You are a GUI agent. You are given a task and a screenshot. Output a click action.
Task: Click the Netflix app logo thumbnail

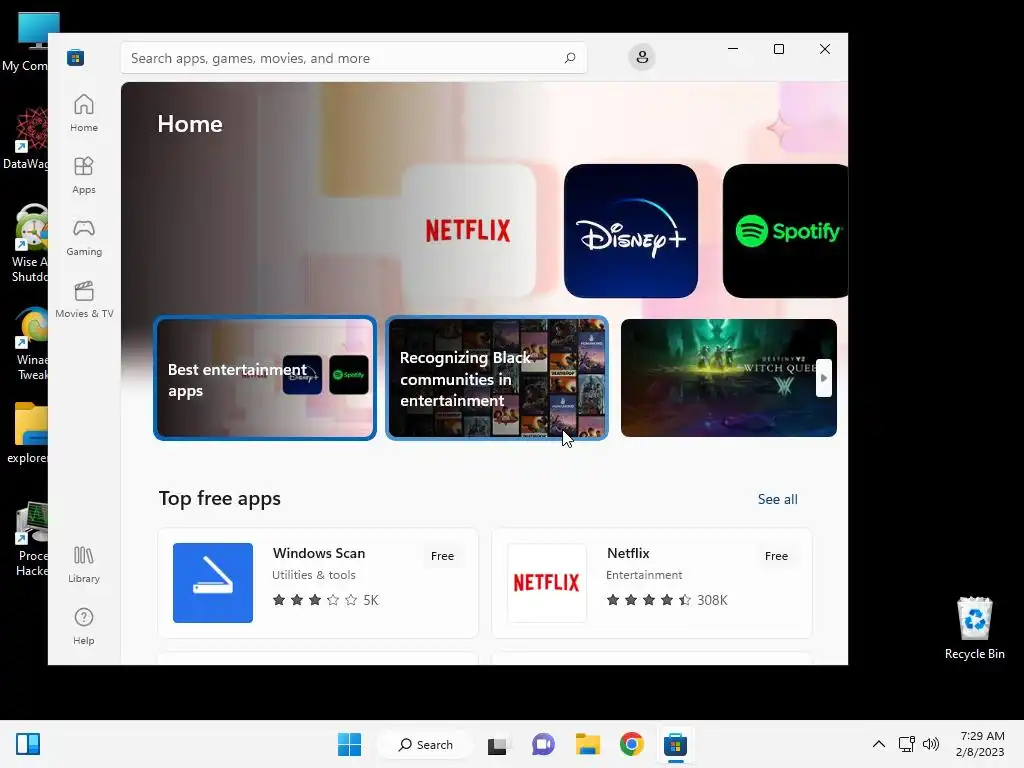pos(547,583)
